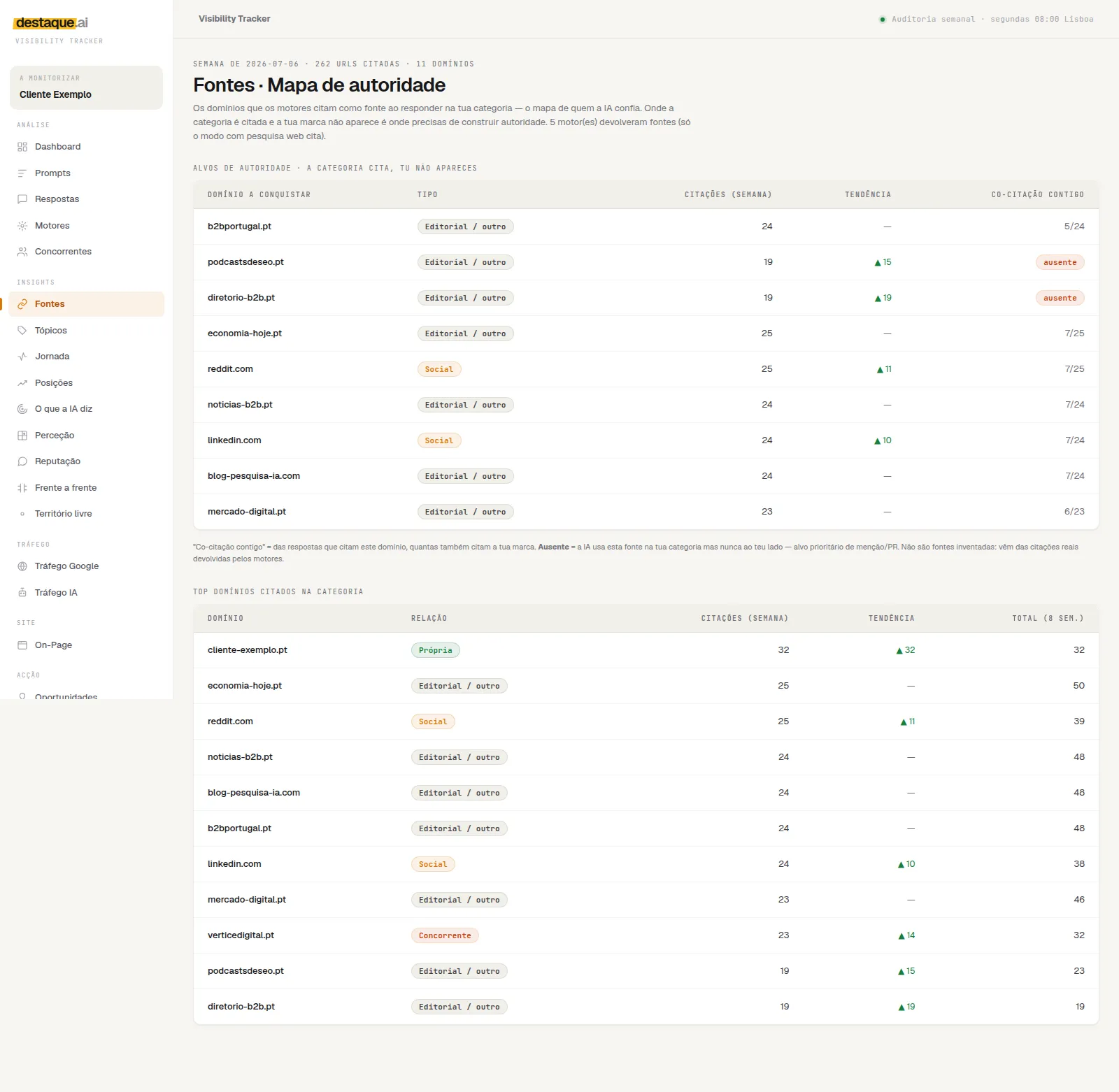1119x1092 pixels.
Task: Select Tópicos under Insights
Action: click(x=87, y=331)
